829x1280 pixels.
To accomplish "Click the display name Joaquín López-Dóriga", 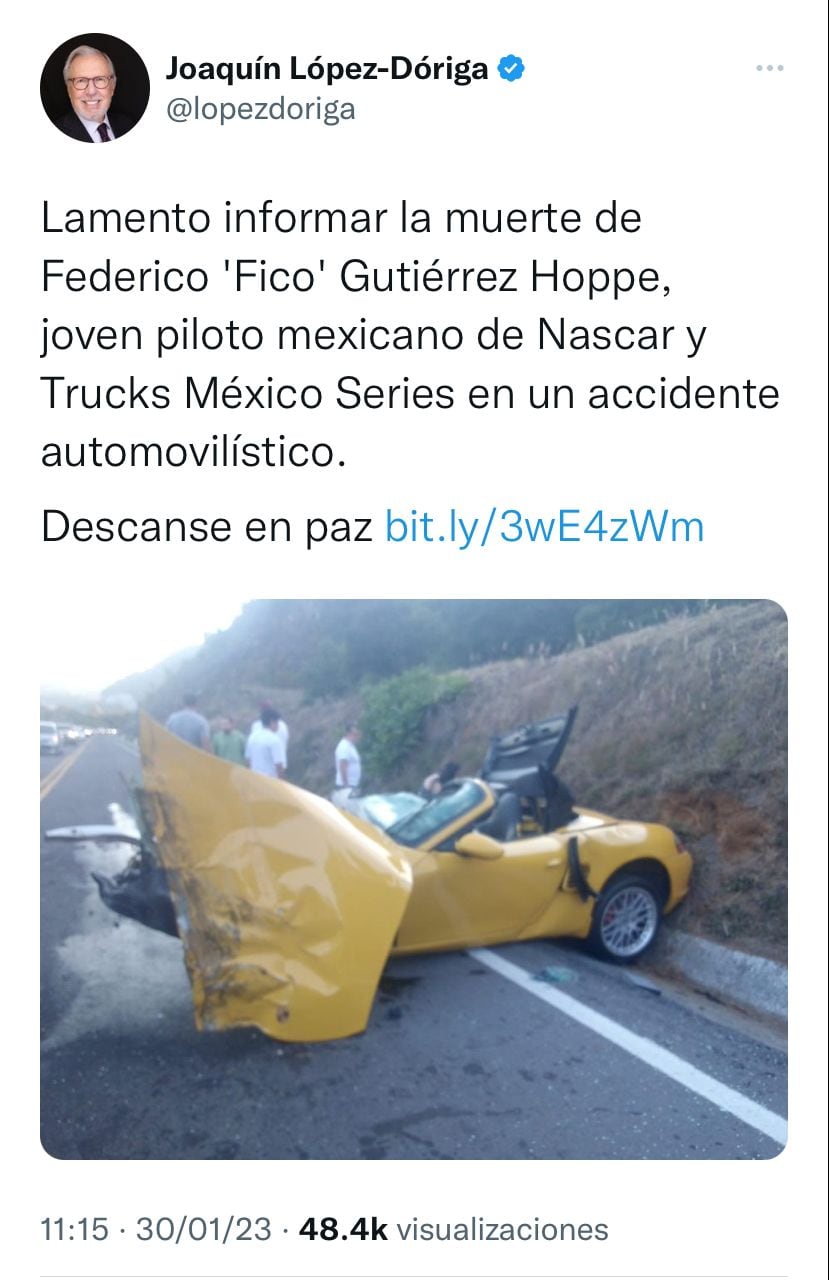I will 327,69.
